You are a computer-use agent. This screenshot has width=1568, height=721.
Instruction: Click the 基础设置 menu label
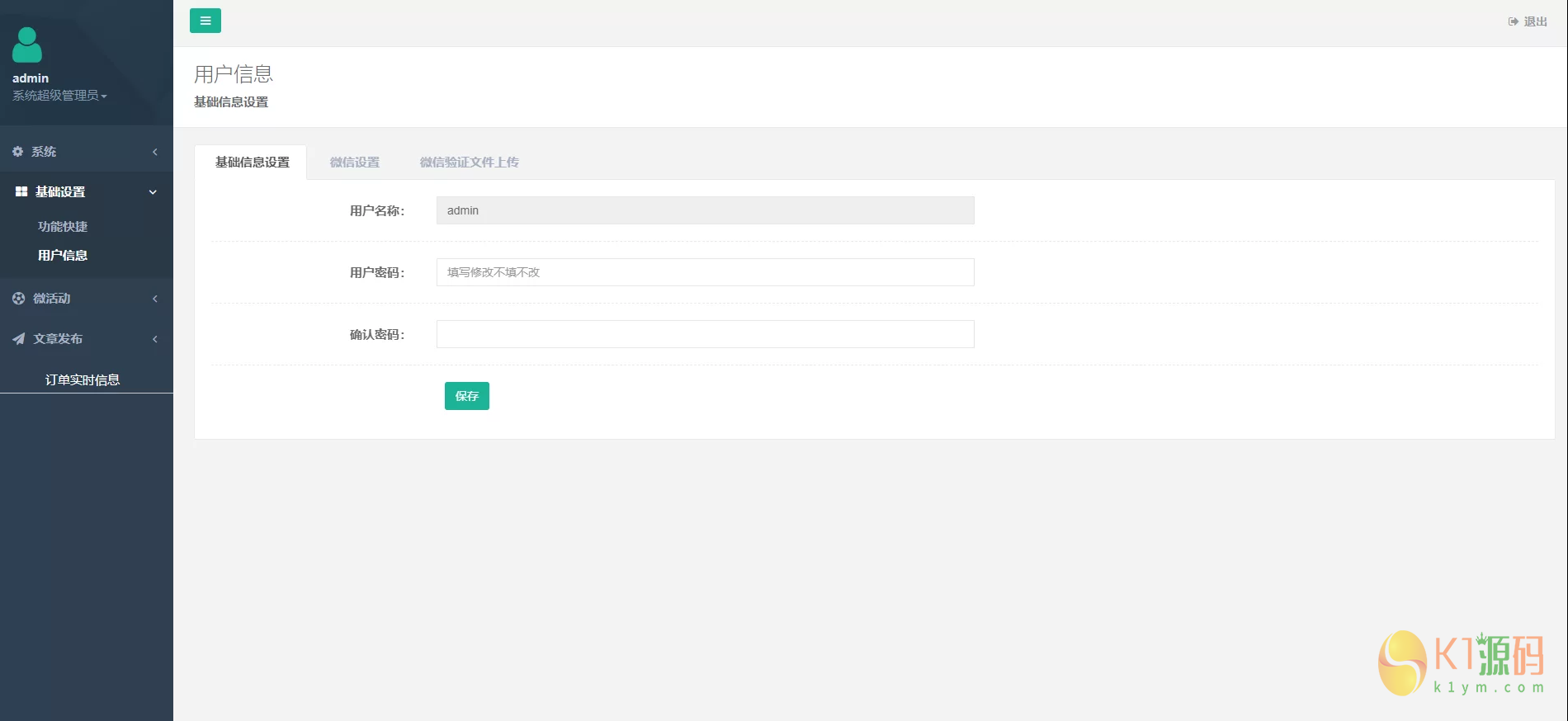pos(60,192)
